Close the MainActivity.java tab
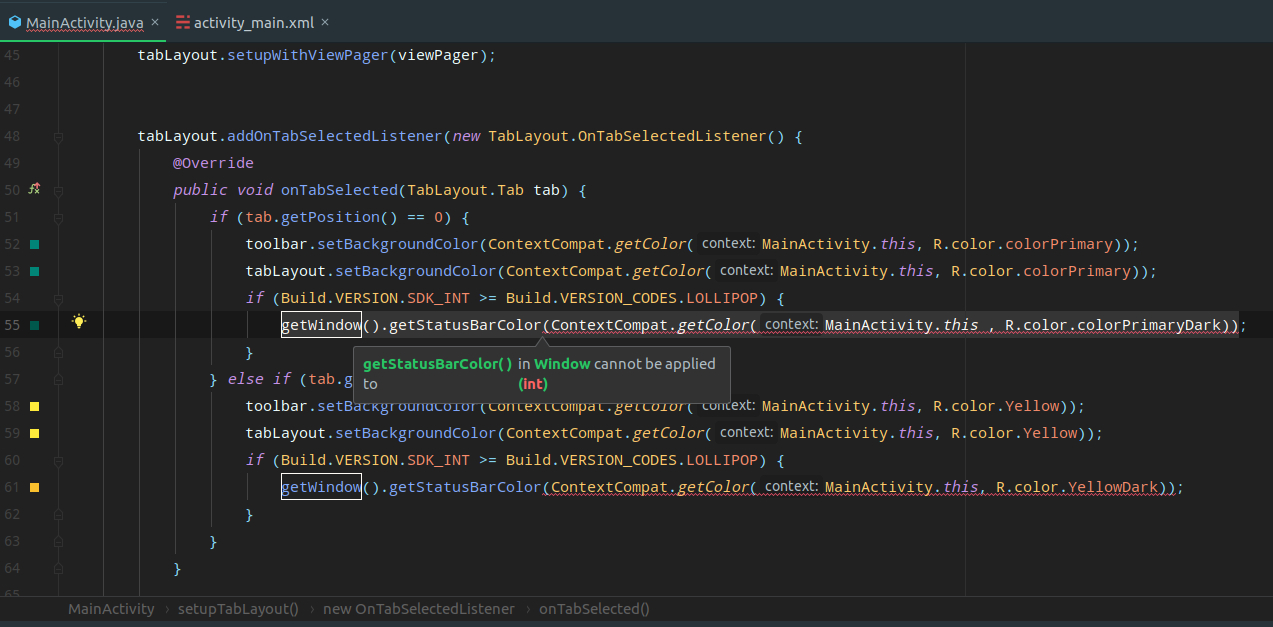The width and height of the screenshot is (1273, 627). click(x=155, y=22)
